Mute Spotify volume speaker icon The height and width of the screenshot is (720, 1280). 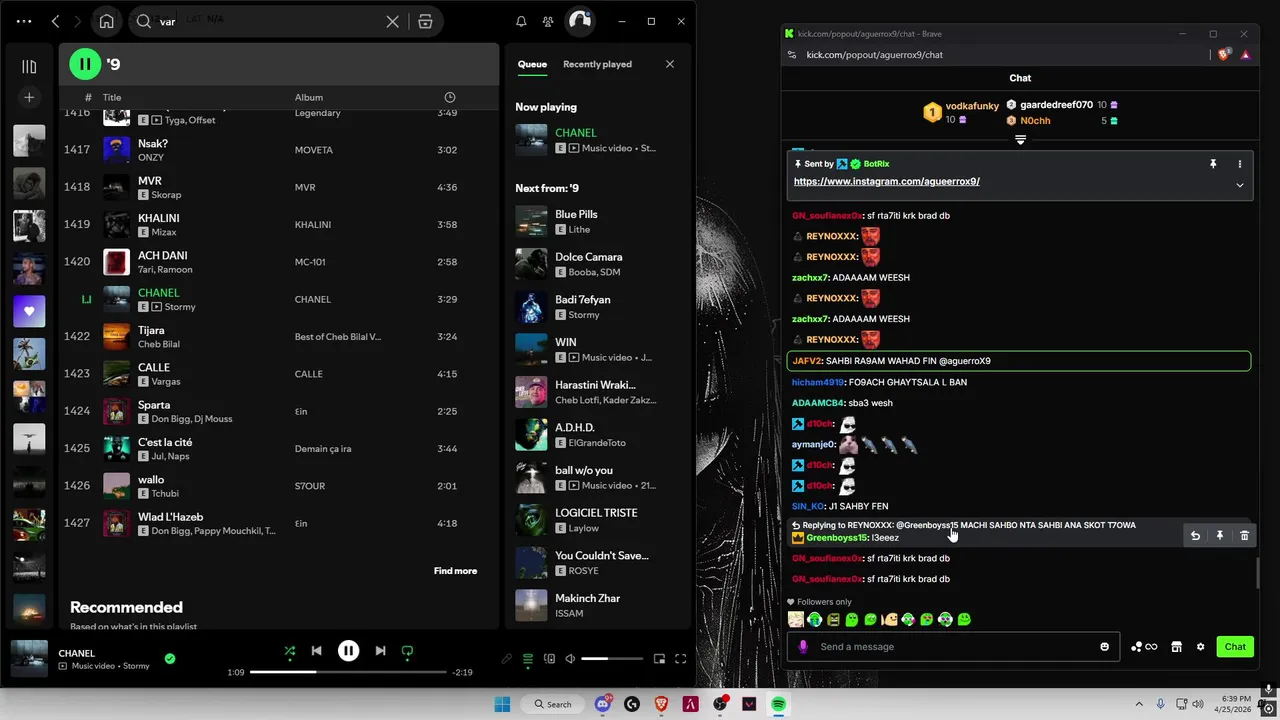(570, 659)
